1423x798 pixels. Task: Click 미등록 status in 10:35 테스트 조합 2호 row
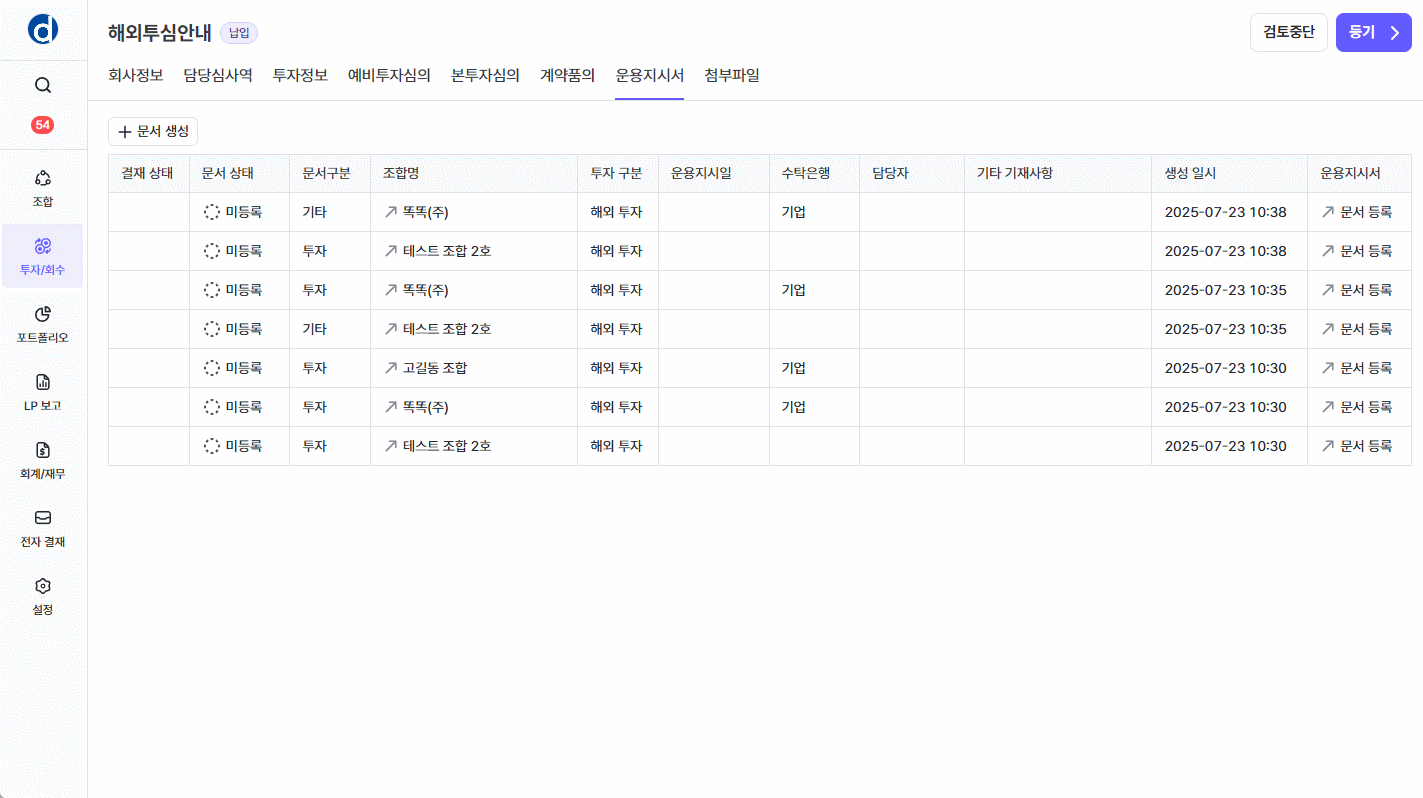pyautogui.click(x=233, y=329)
